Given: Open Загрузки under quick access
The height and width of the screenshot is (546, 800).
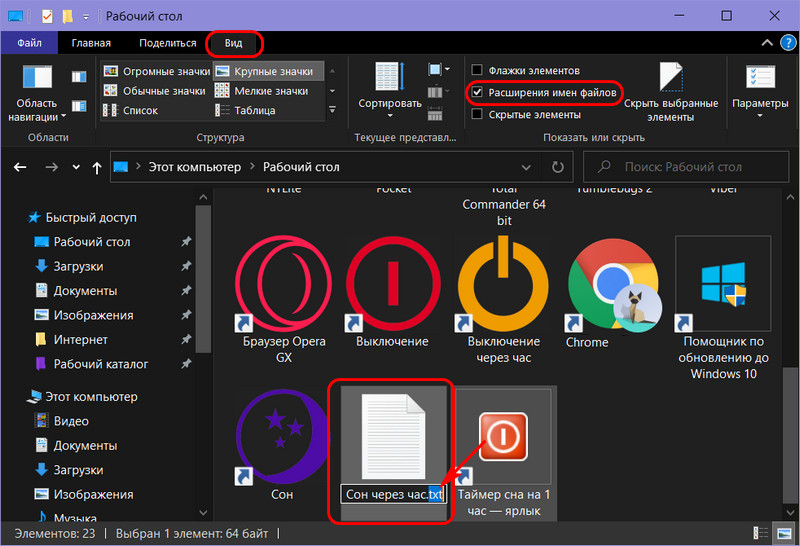Looking at the screenshot, I should pyautogui.click(x=79, y=266).
